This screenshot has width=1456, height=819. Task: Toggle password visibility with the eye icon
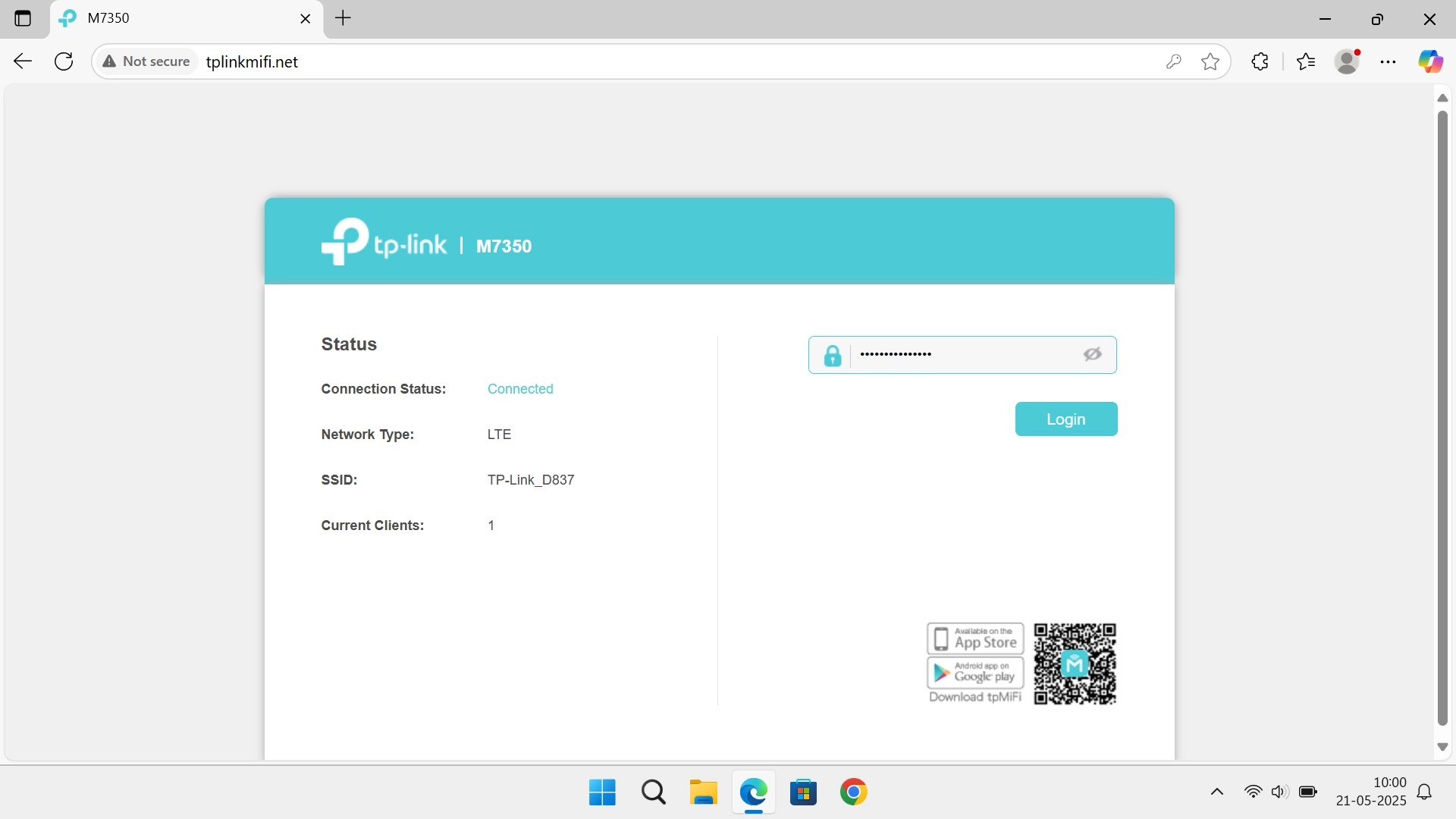1092,354
